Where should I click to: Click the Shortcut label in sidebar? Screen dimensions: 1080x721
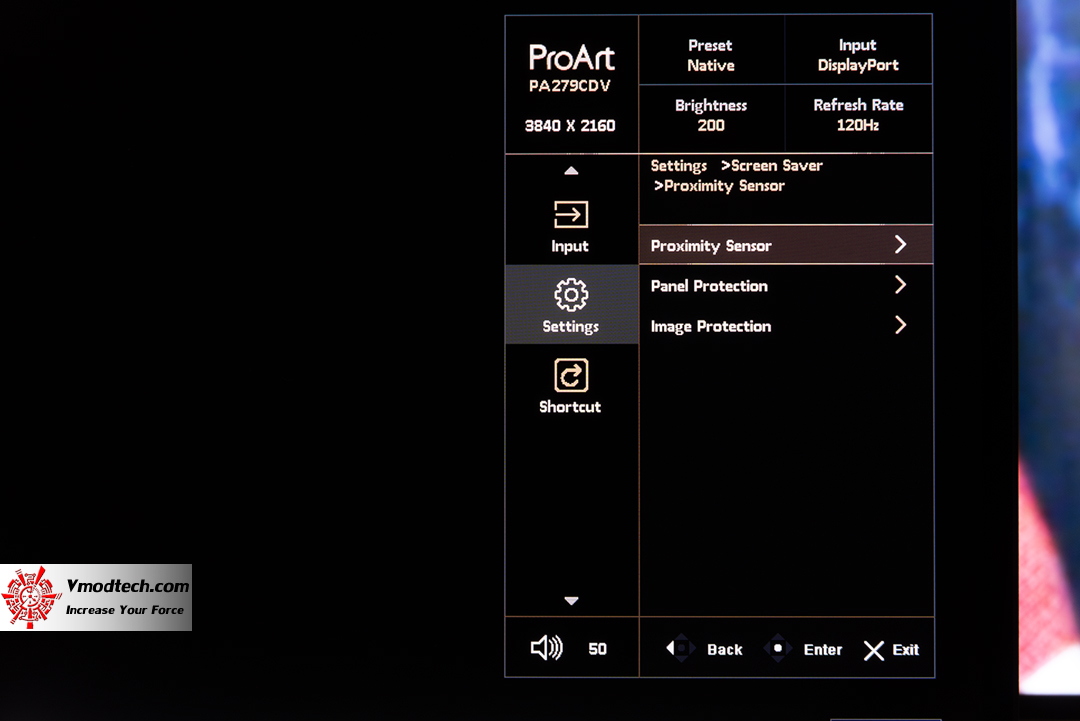pyautogui.click(x=570, y=407)
